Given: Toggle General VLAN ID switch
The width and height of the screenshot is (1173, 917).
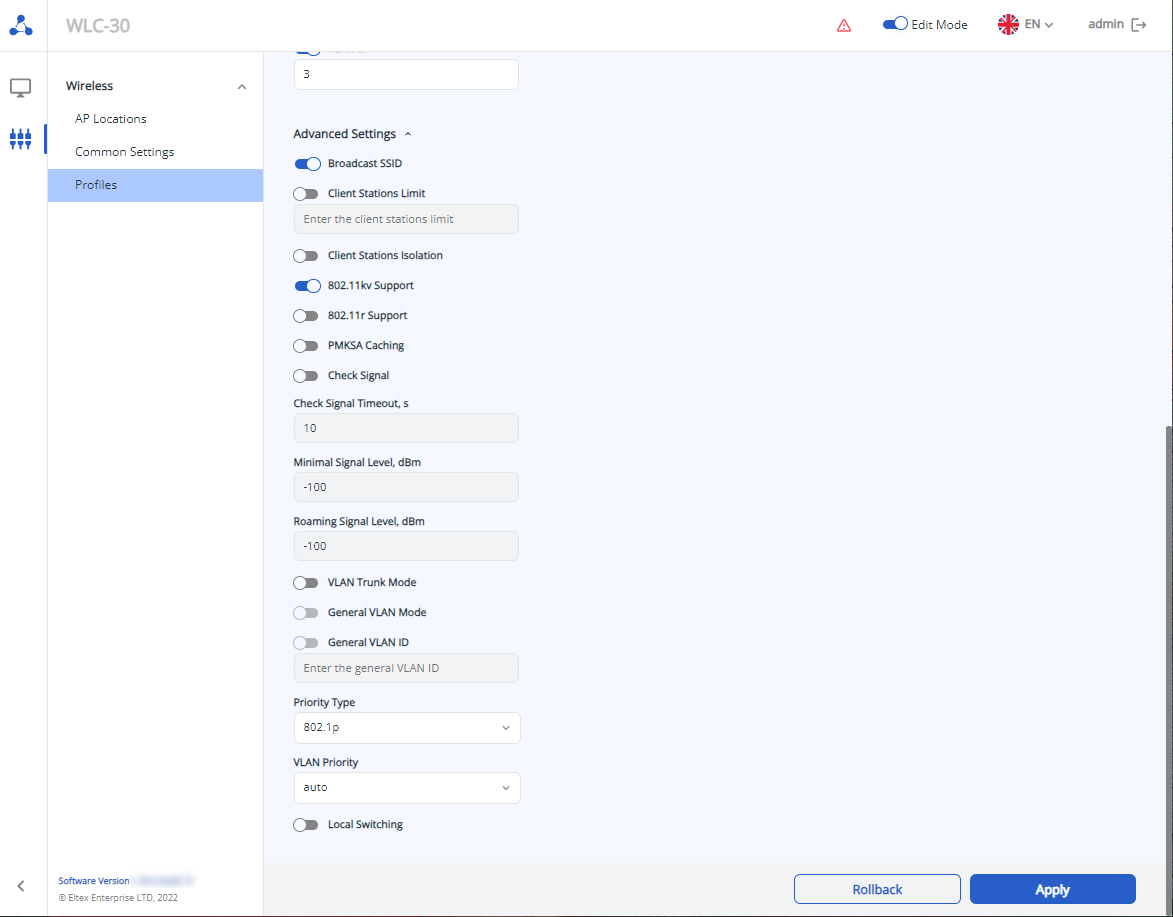Looking at the screenshot, I should pyautogui.click(x=306, y=642).
